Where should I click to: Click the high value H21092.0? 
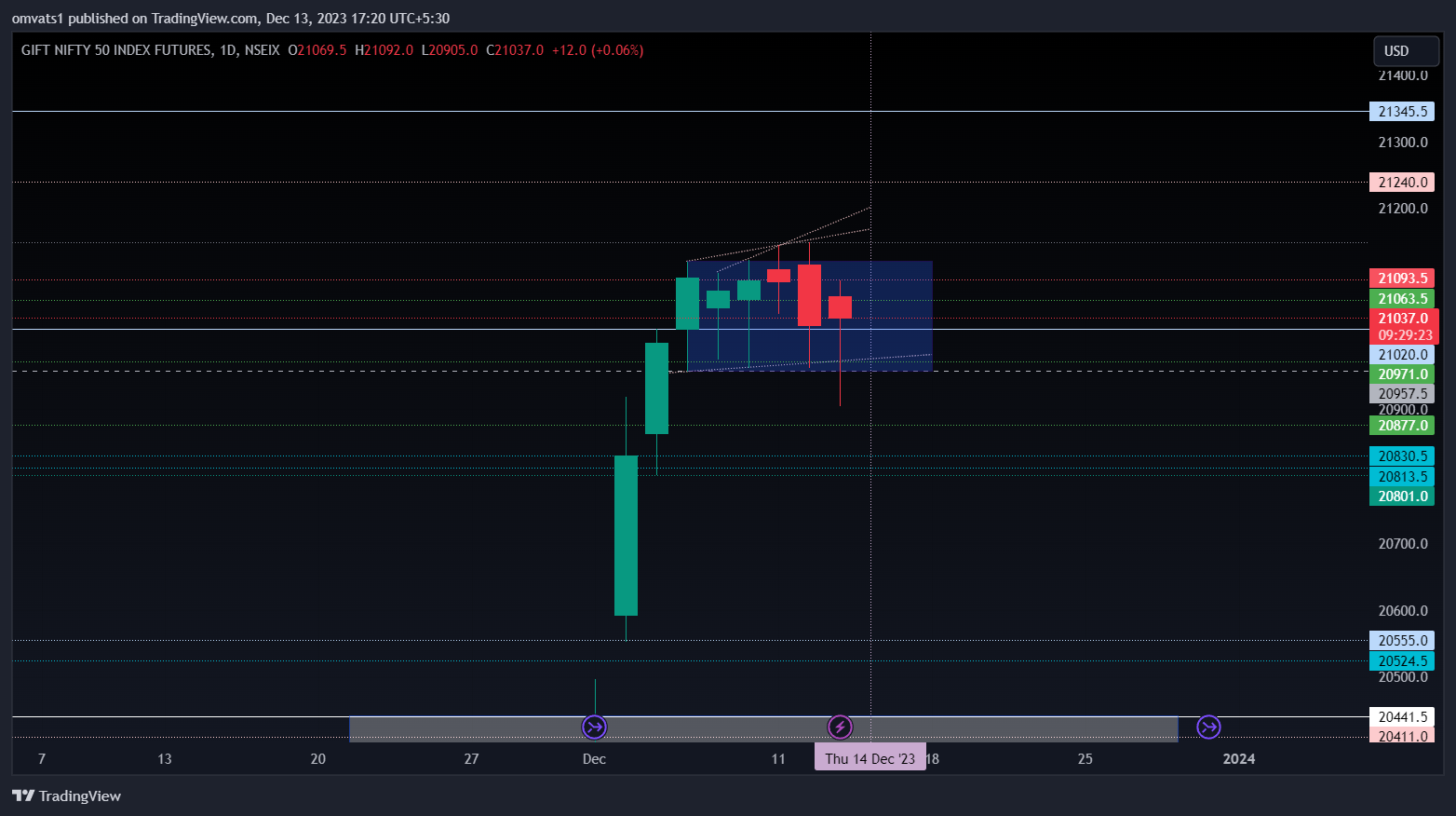coord(384,50)
